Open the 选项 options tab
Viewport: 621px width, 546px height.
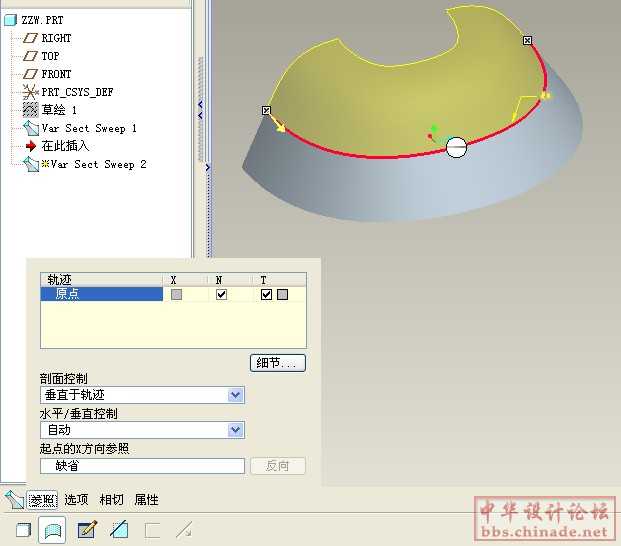click(x=76, y=500)
